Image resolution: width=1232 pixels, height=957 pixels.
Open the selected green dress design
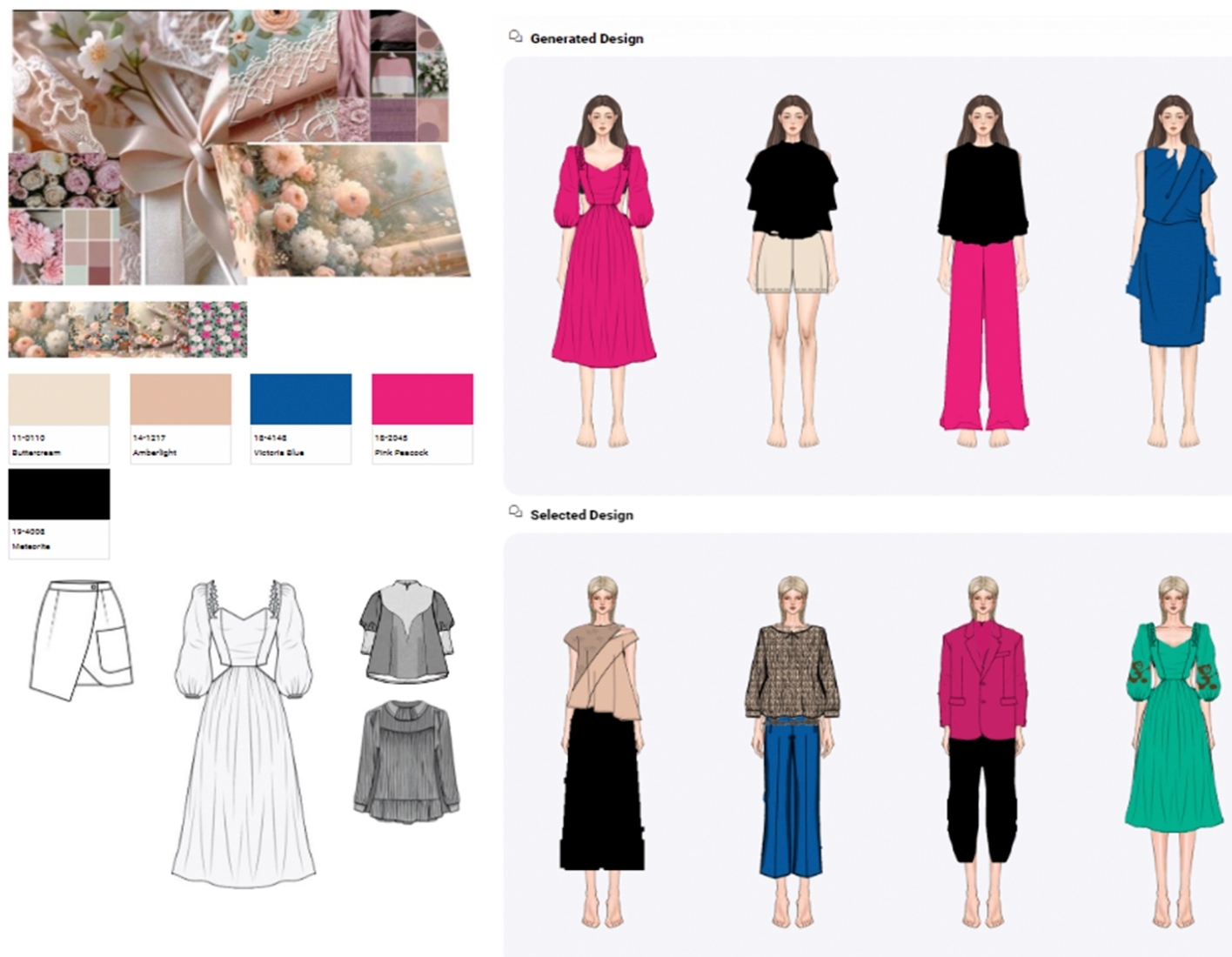(x=1174, y=748)
